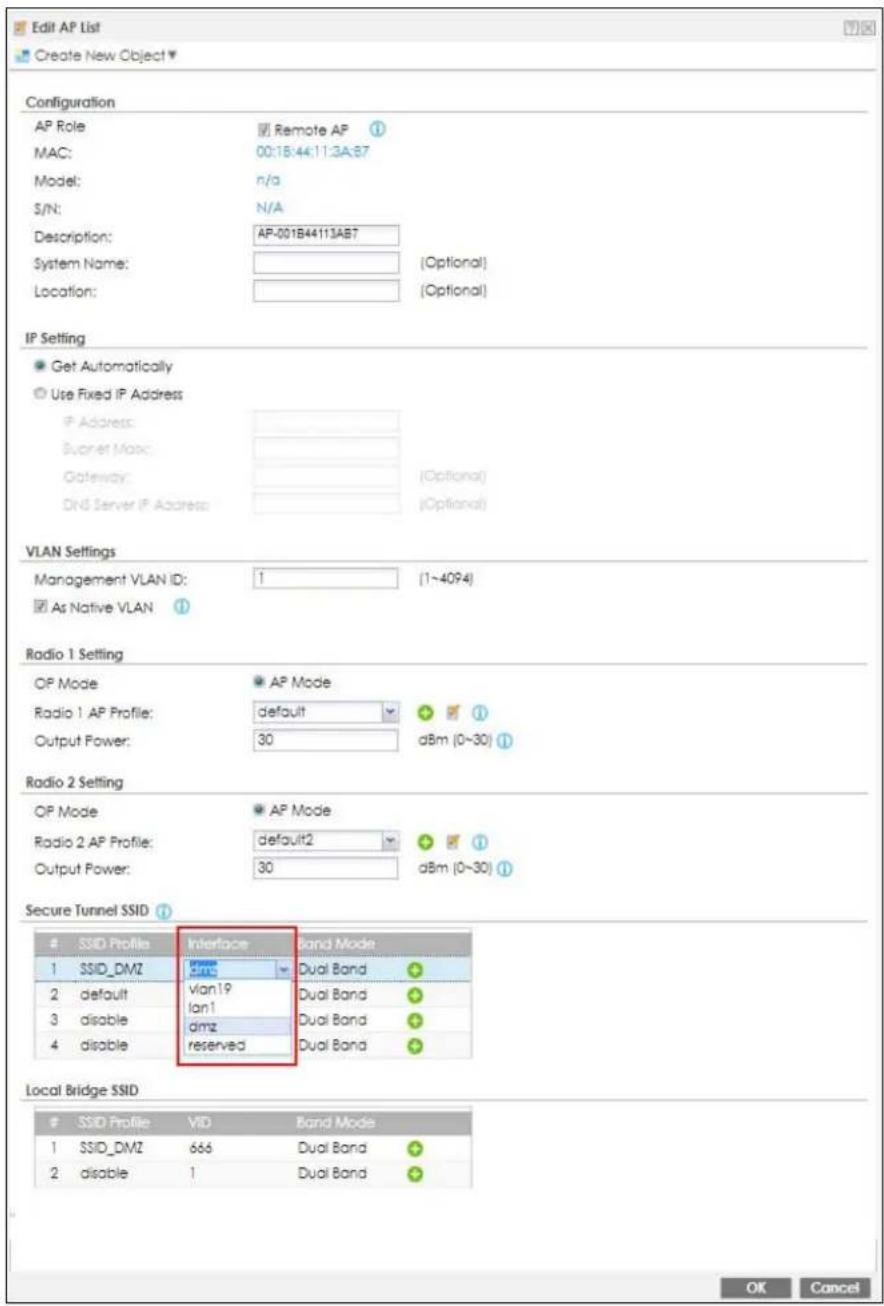Click the System Name input field
The image size is (884, 1306).
(x=326, y=264)
